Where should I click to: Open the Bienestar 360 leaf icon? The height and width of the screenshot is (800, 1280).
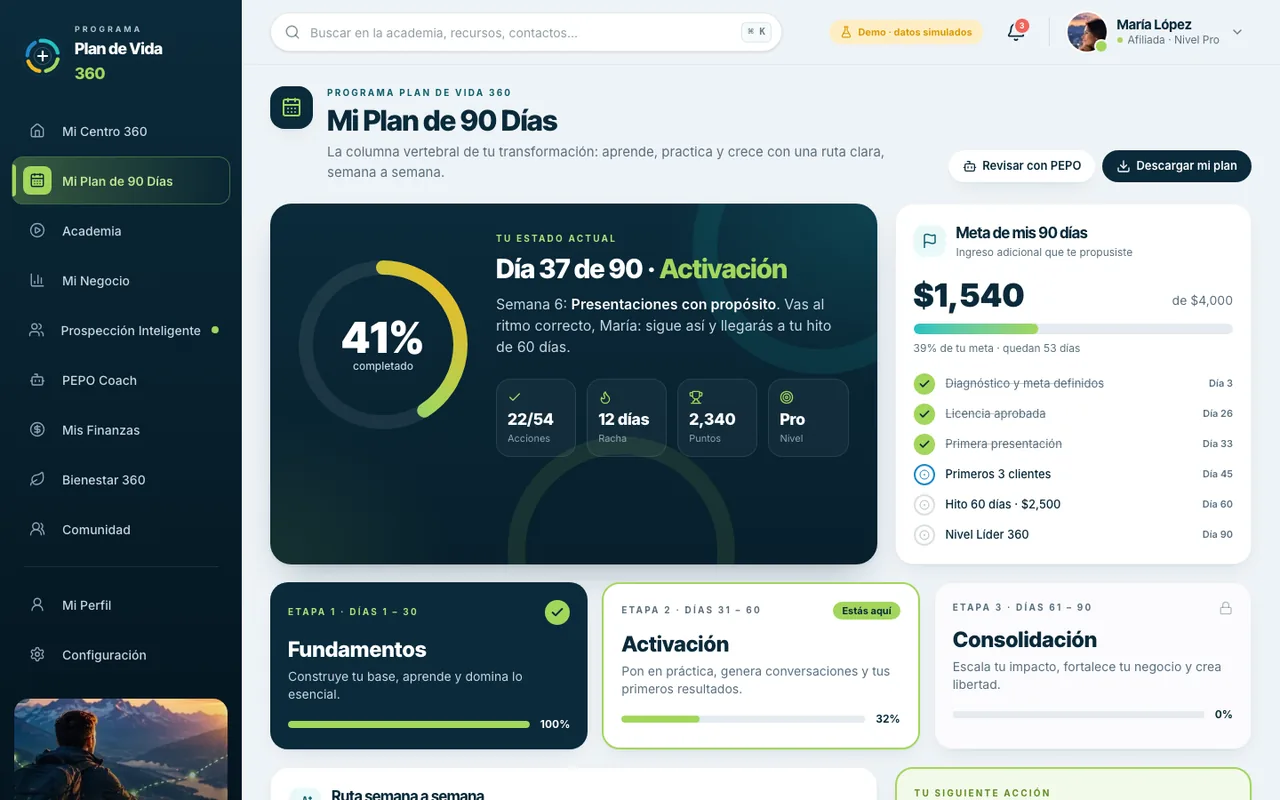[x=37, y=480]
